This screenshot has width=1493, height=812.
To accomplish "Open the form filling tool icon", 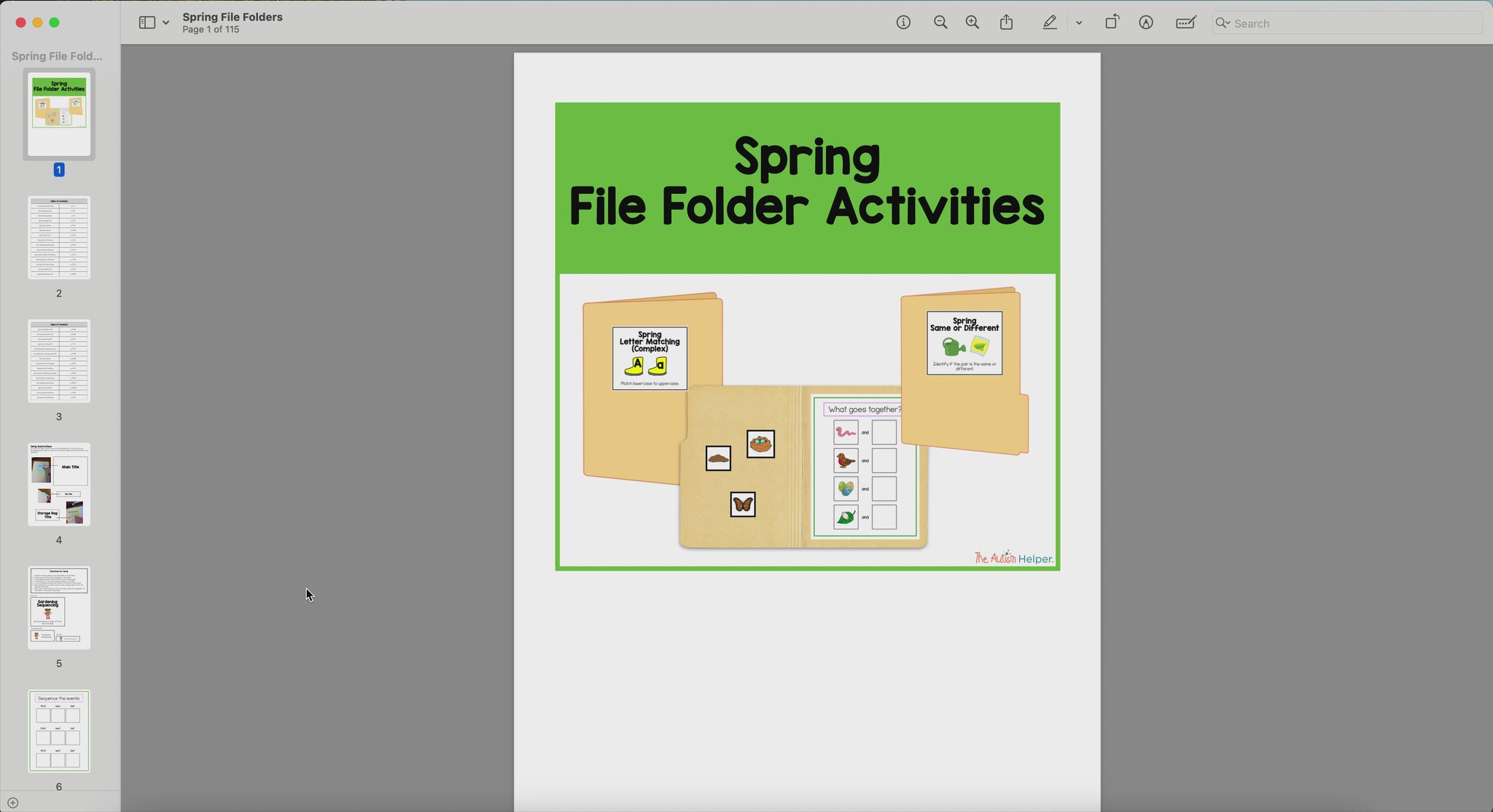I will (x=1186, y=23).
